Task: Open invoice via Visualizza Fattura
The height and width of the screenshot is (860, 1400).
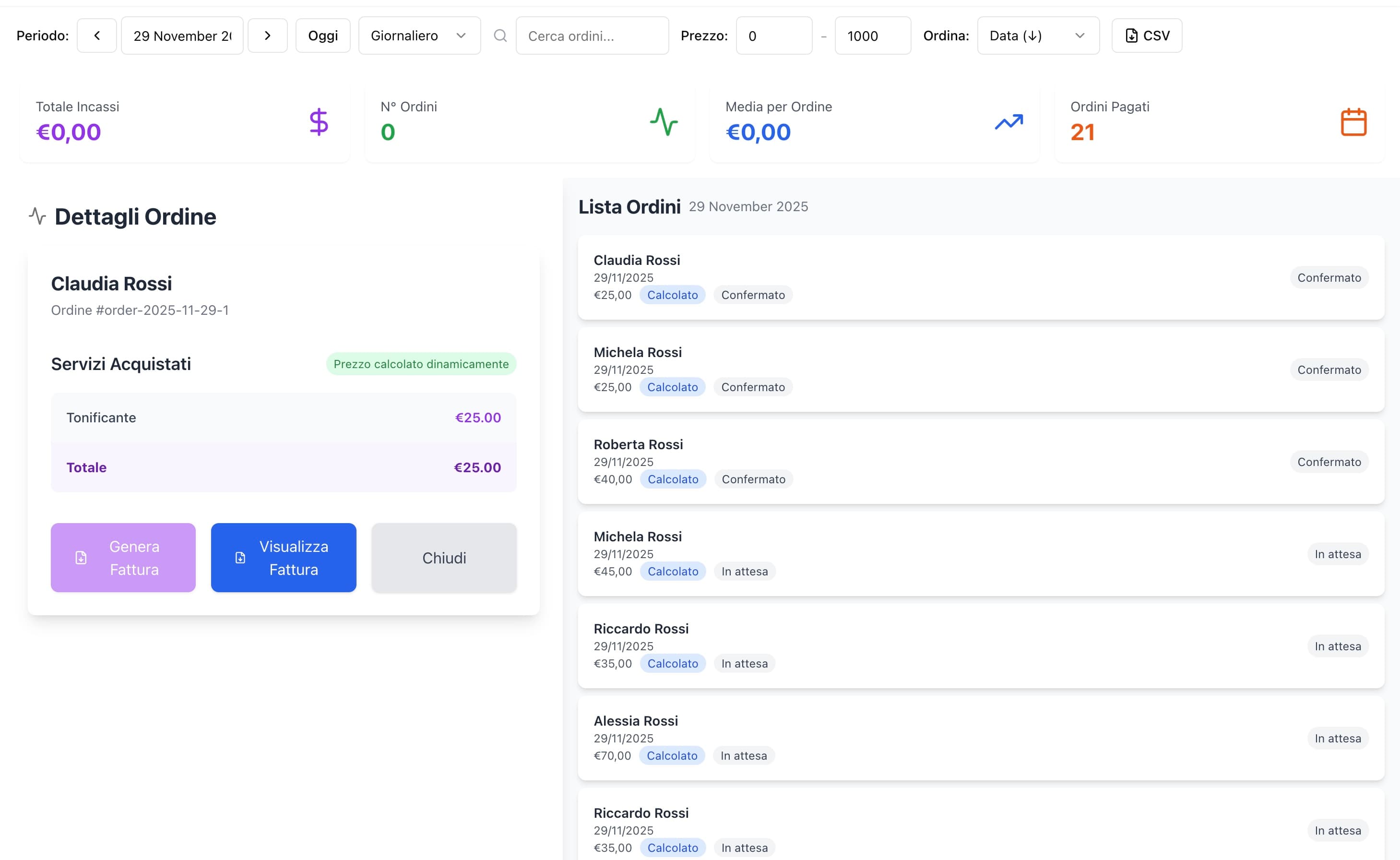Action: click(x=283, y=557)
